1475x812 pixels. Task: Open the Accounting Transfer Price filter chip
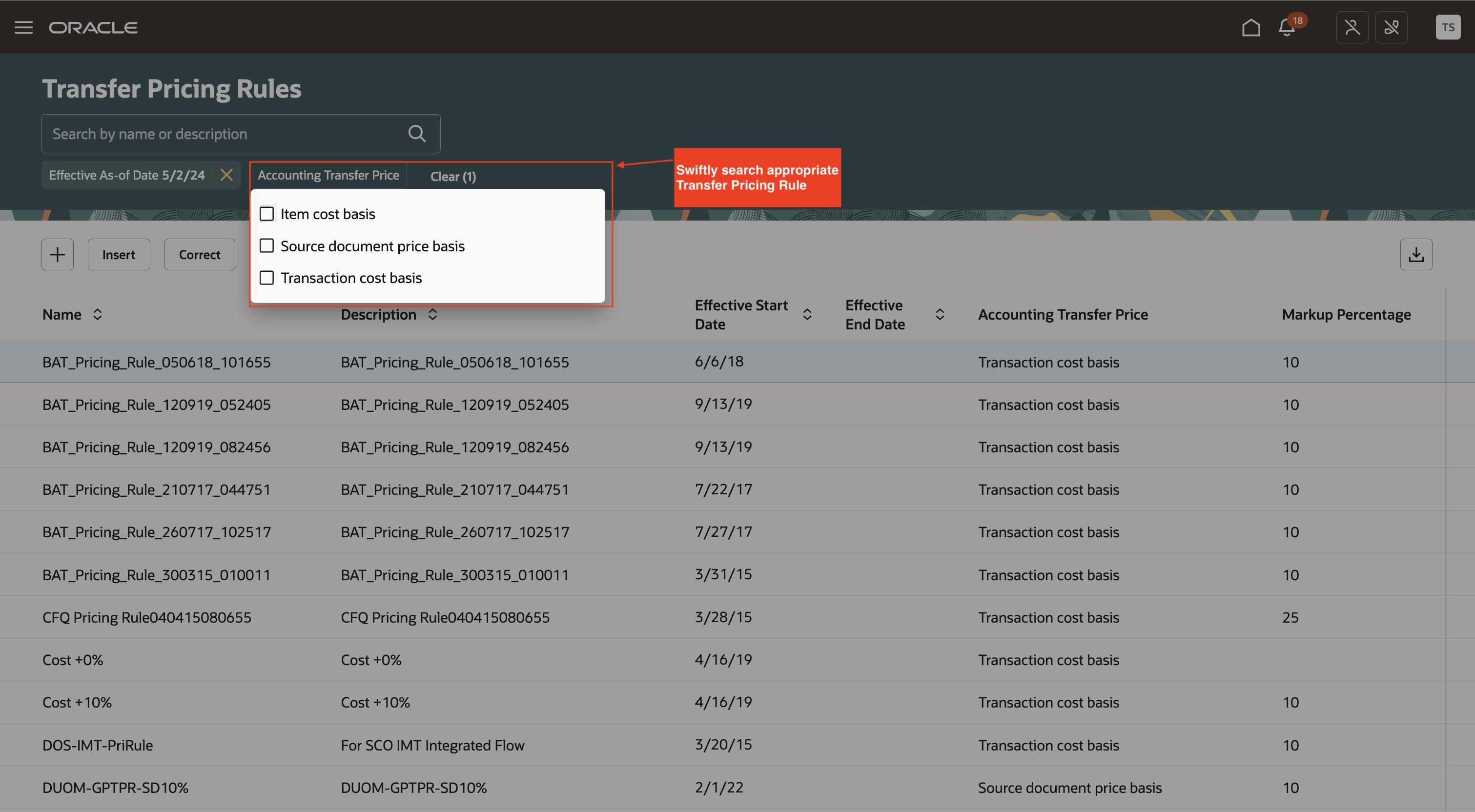pyautogui.click(x=328, y=175)
